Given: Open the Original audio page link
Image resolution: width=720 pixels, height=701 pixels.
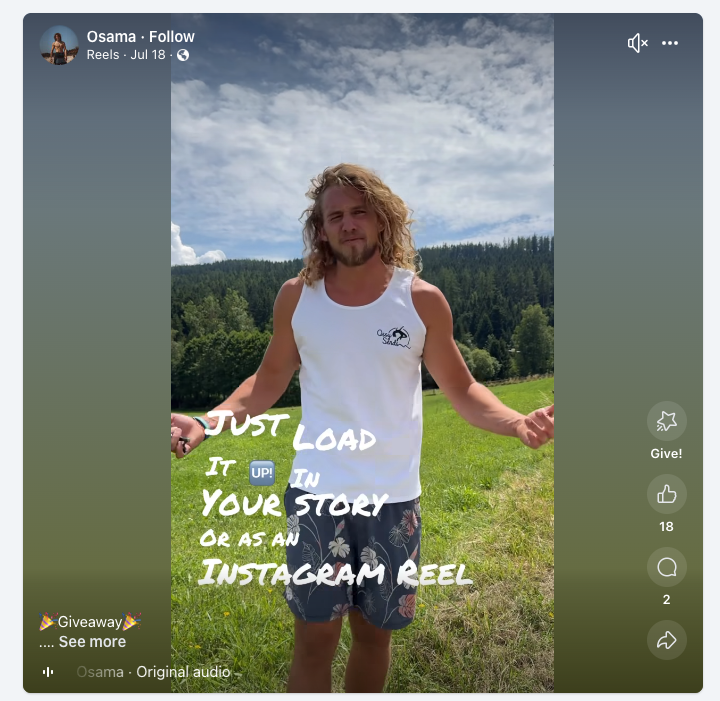Looking at the screenshot, I should coord(183,672).
